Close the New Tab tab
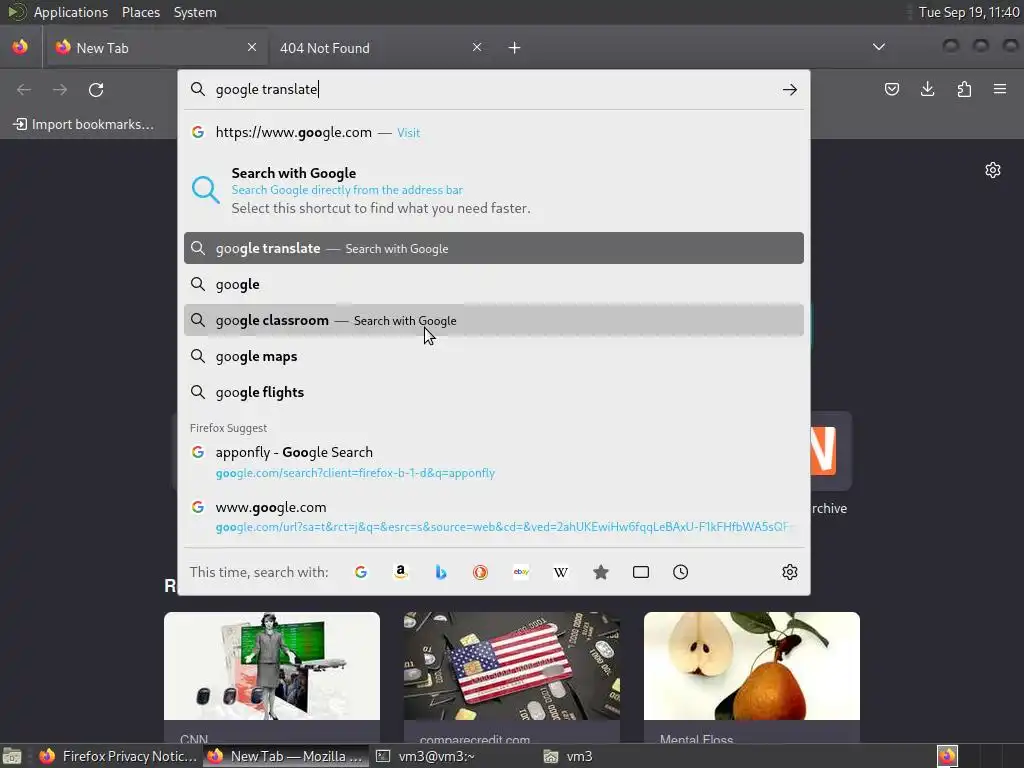 click(251, 47)
